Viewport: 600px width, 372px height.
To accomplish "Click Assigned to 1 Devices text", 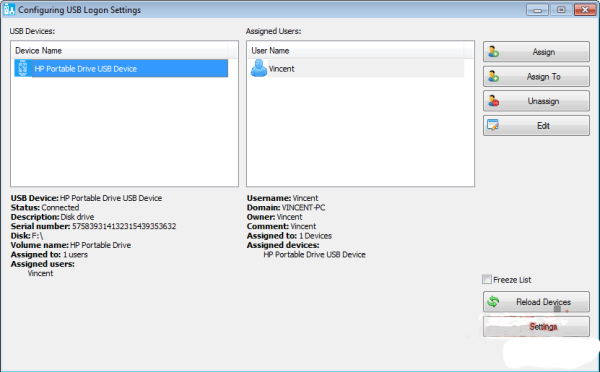I will point(289,236).
